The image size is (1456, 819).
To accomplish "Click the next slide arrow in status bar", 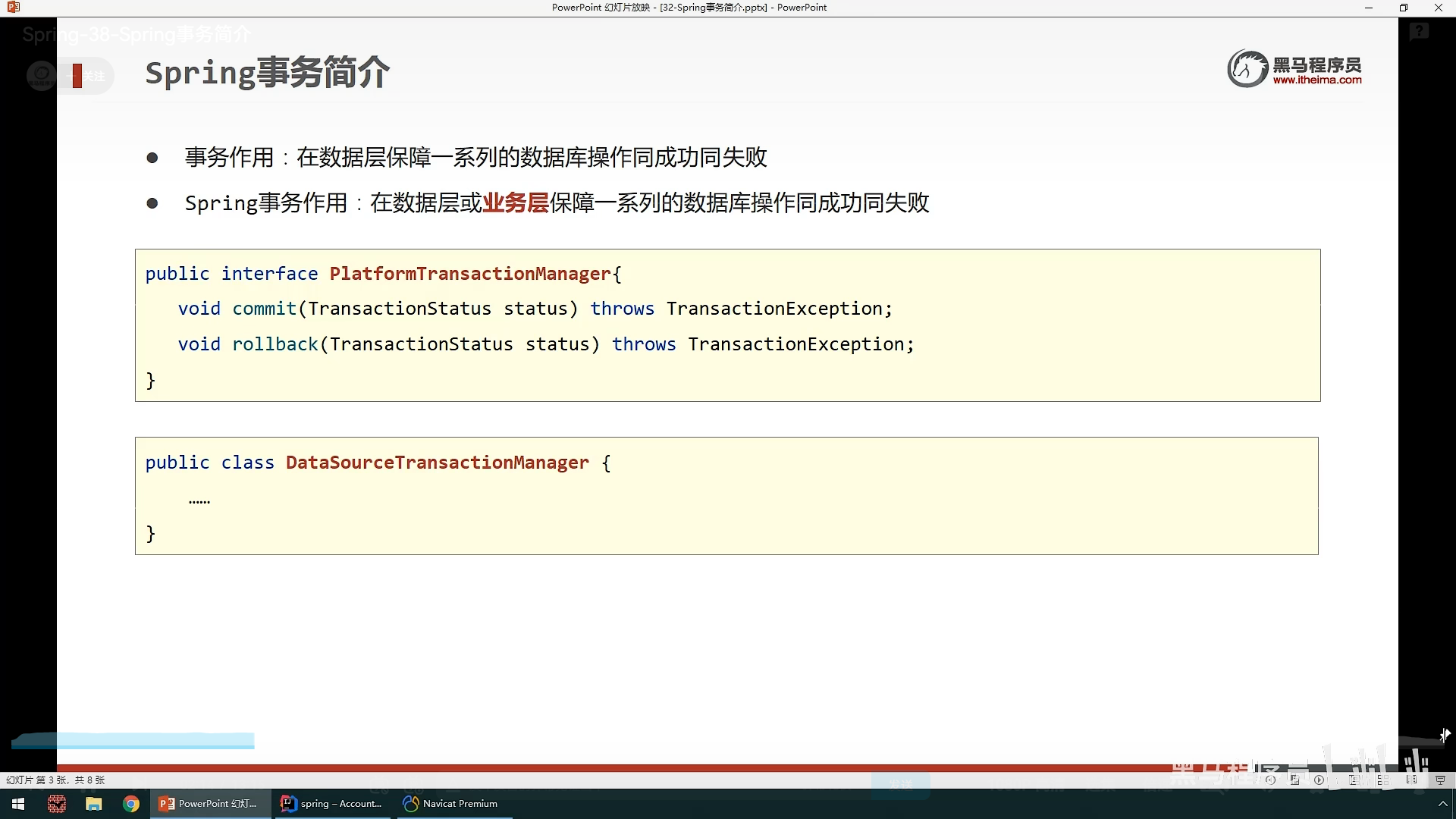I will pos(1319,780).
